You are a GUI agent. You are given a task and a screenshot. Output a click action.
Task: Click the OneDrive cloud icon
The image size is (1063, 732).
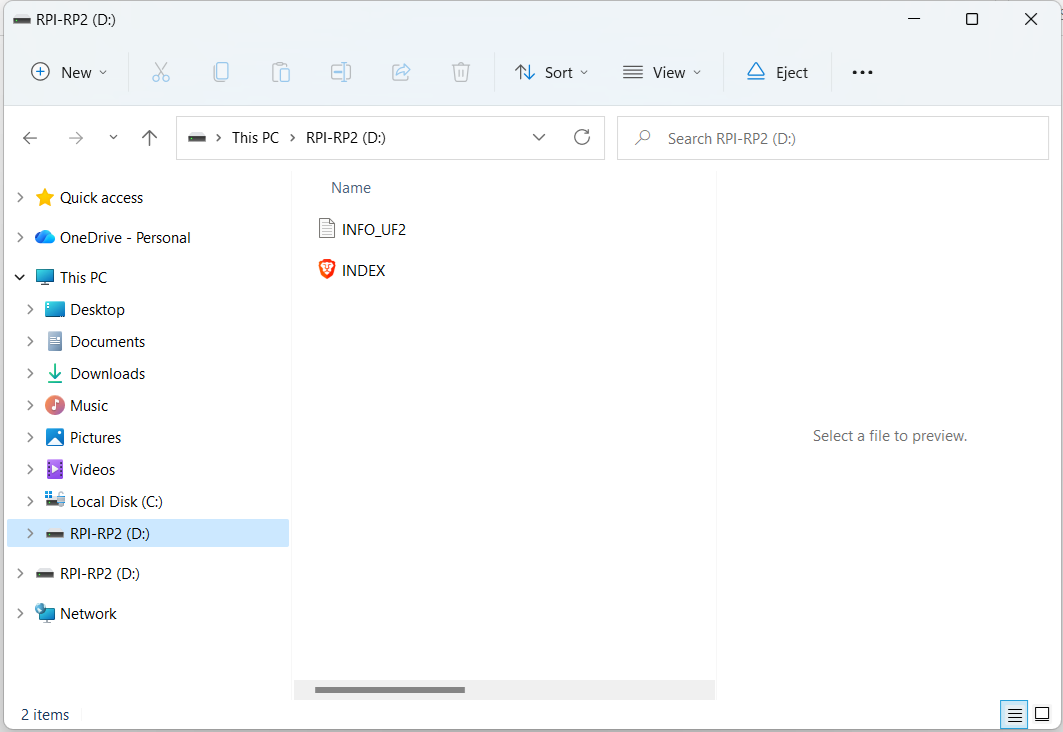pos(45,237)
